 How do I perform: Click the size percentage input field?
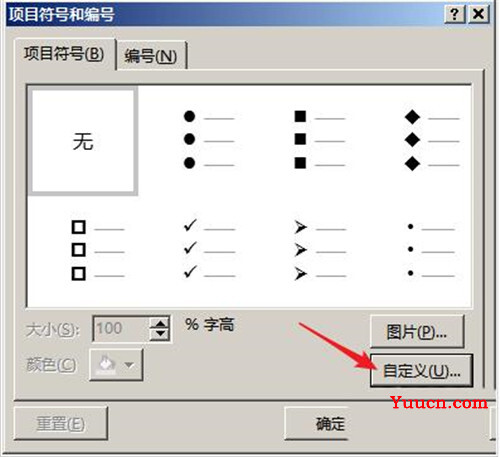coord(121,329)
